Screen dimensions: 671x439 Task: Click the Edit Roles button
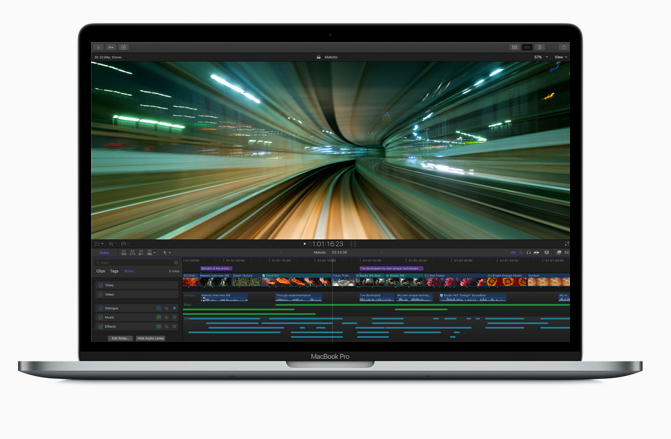pos(118,338)
